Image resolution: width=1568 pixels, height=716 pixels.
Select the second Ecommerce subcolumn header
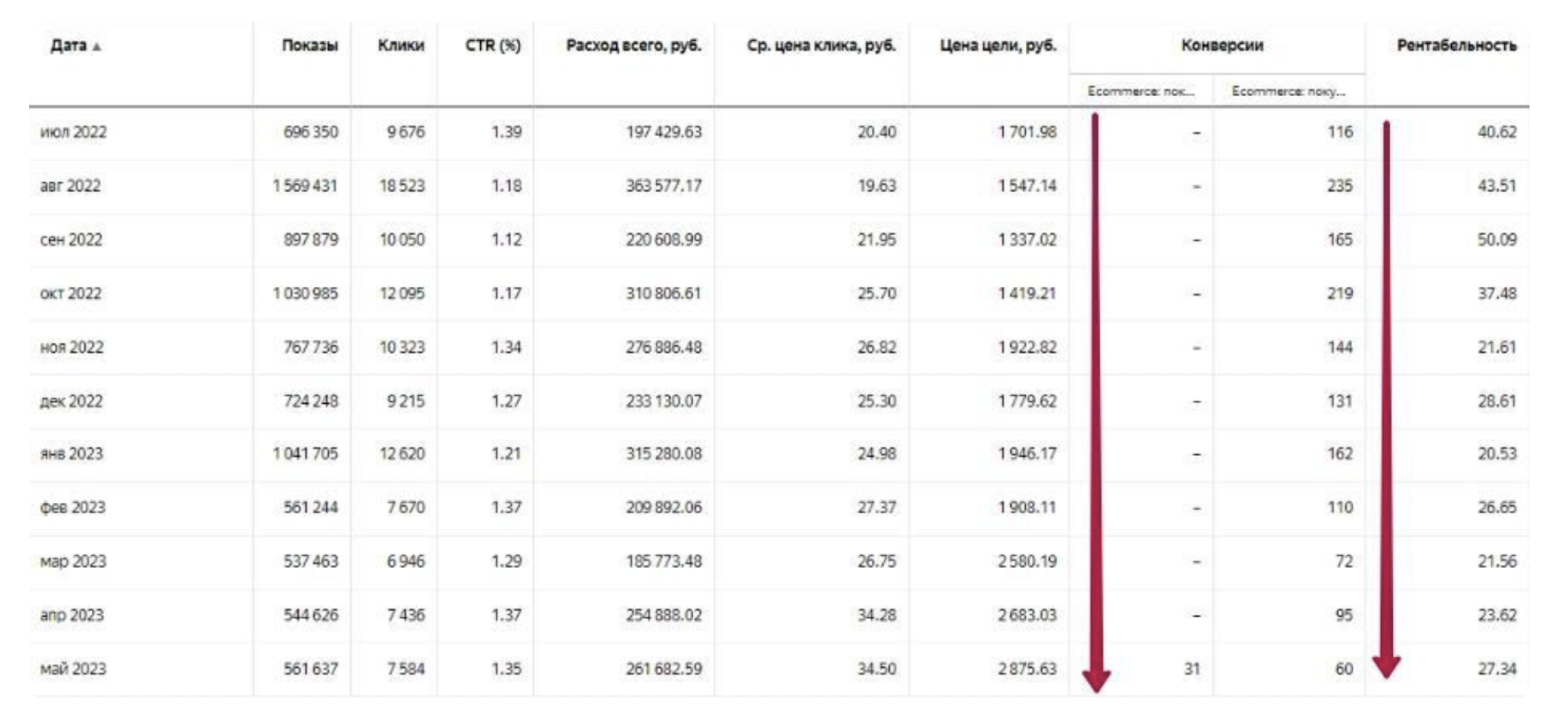tap(1288, 91)
